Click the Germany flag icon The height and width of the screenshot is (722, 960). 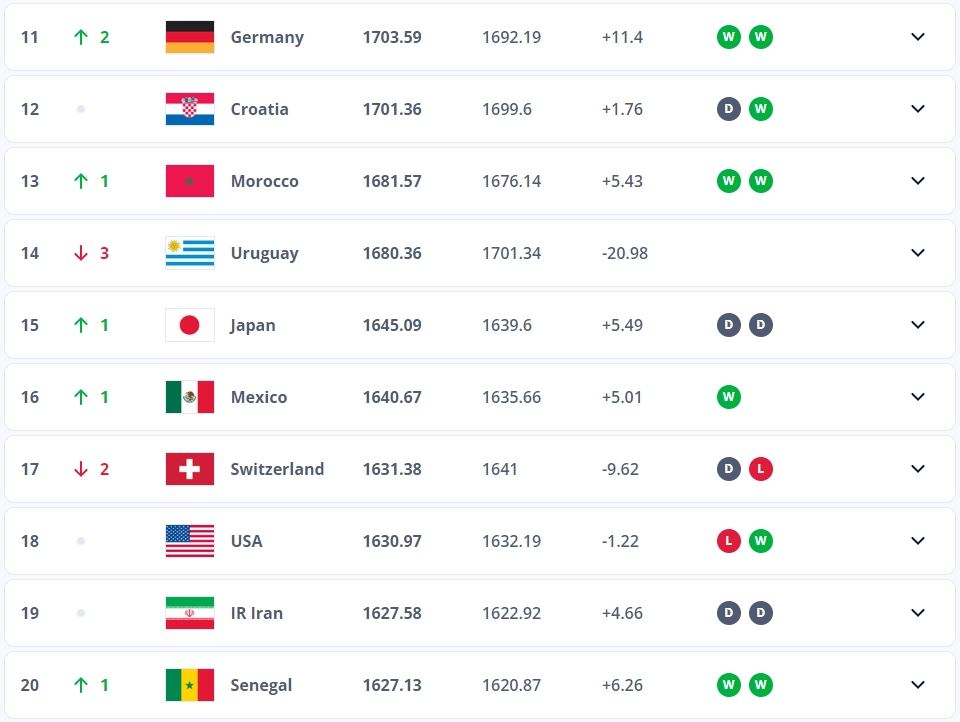[x=190, y=37]
